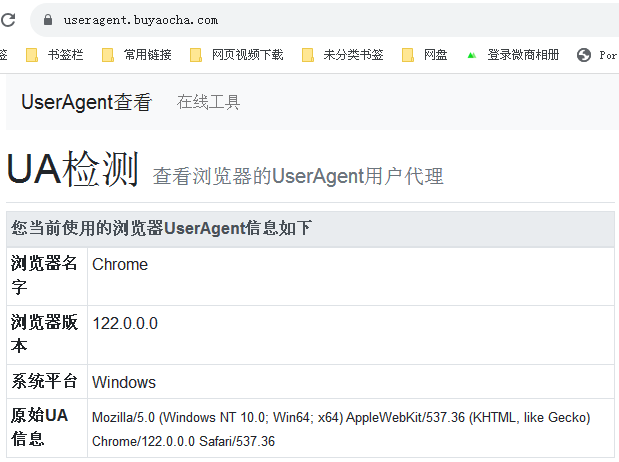Click the 原始UA信息 row label
This screenshot has height=462, width=619.
point(39,427)
